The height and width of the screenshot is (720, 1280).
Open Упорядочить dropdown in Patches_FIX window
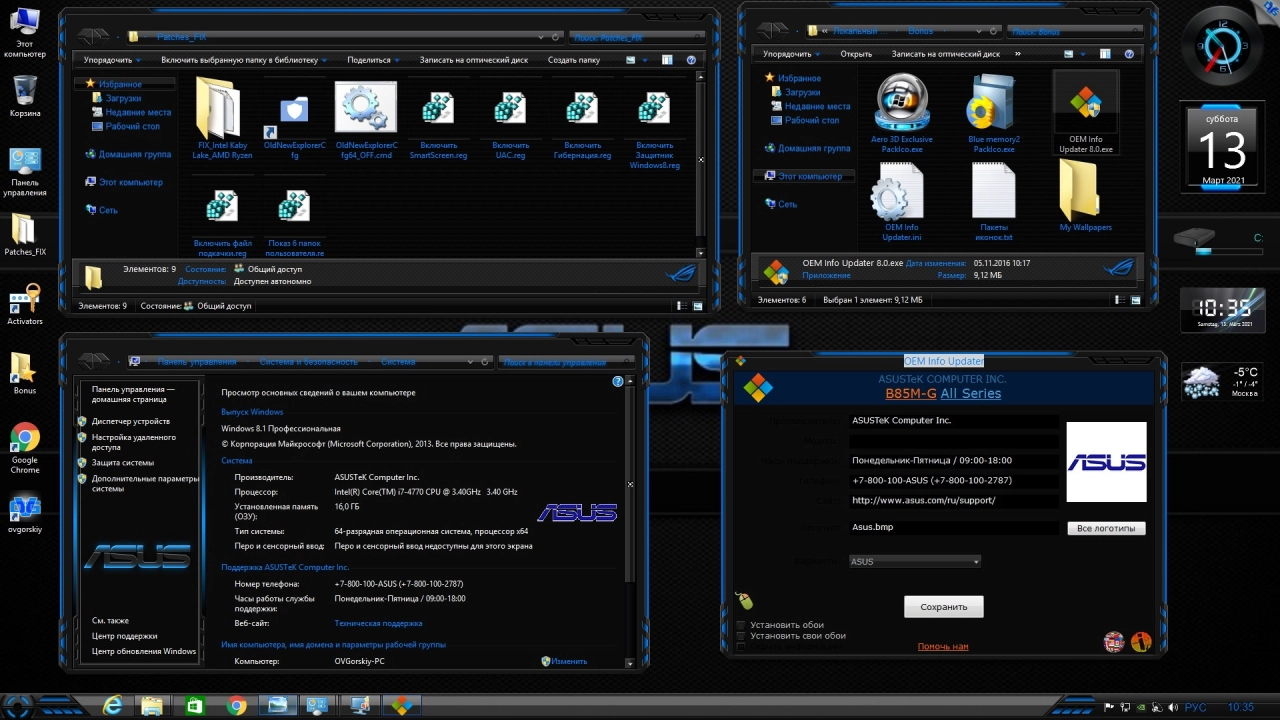tap(113, 60)
